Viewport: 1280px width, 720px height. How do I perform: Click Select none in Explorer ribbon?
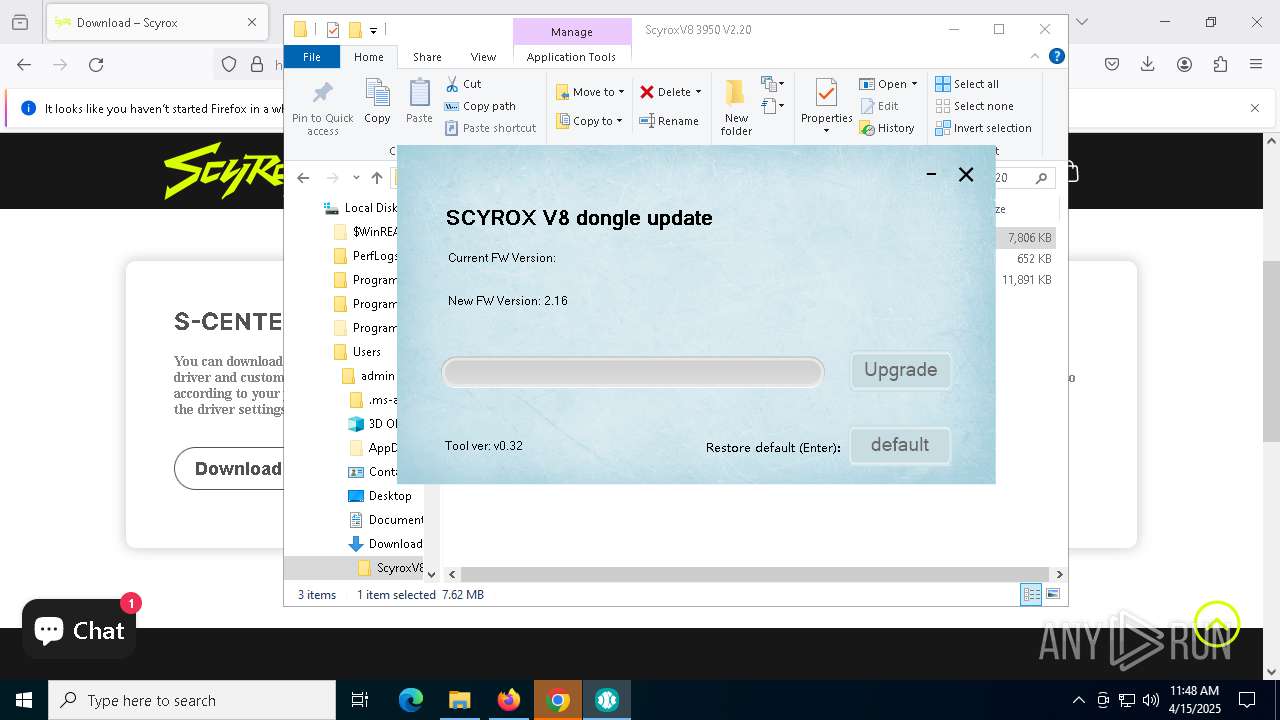[974, 106]
